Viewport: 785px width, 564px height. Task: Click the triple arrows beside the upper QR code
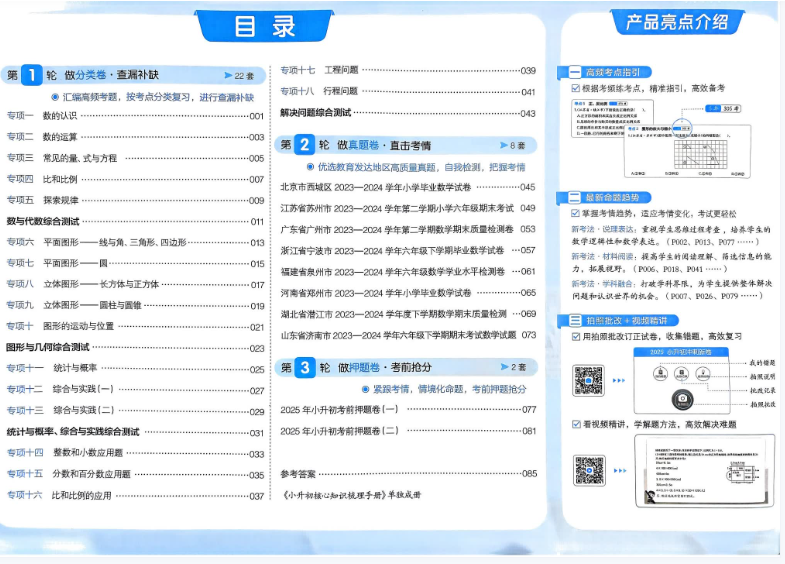pos(619,380)
